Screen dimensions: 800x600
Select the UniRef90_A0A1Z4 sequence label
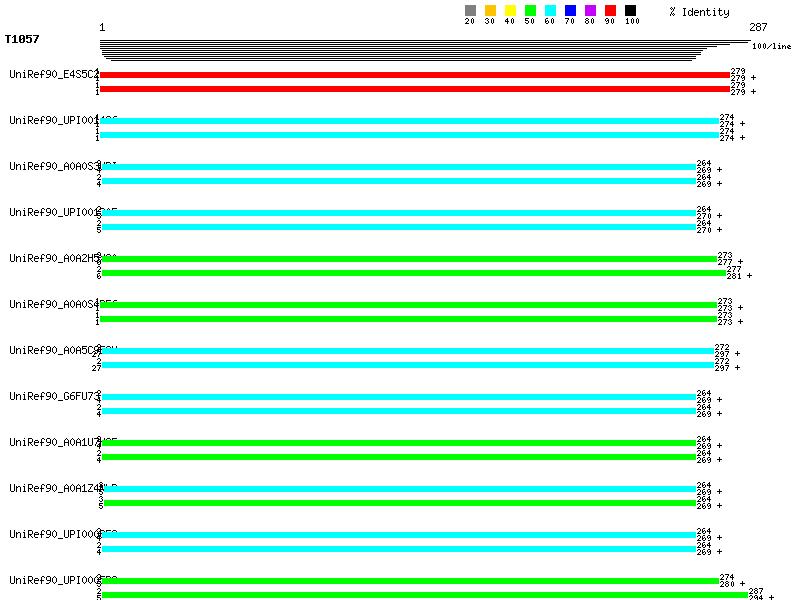pyautogui.click(x=54, y=488)
